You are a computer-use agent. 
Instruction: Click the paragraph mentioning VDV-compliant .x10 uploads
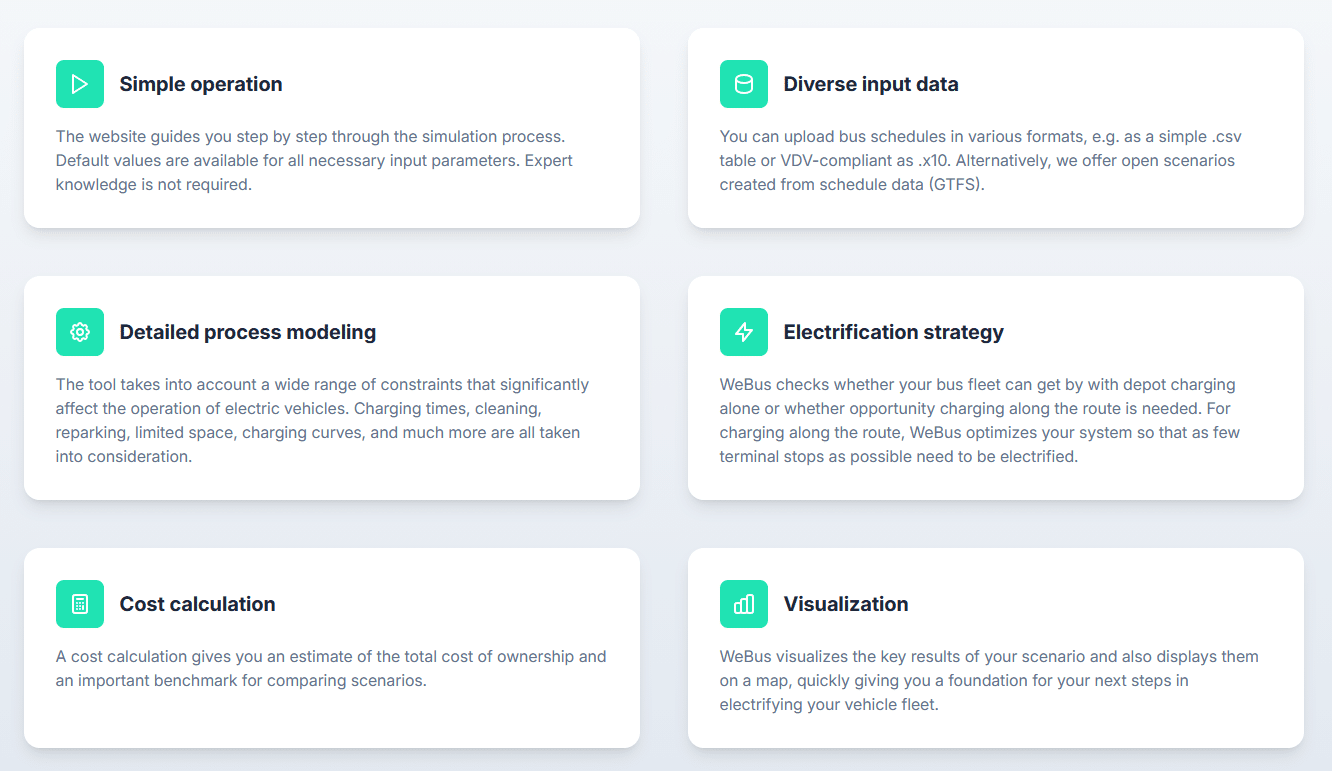pyautogui.click(x=980, y=160)
